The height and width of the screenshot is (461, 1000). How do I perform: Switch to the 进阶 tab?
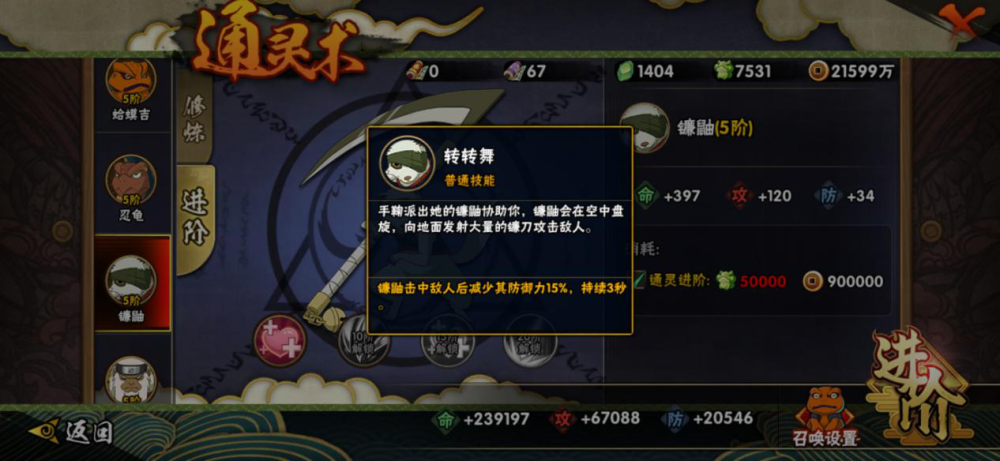pyautogui.click(x=196, y=219)
